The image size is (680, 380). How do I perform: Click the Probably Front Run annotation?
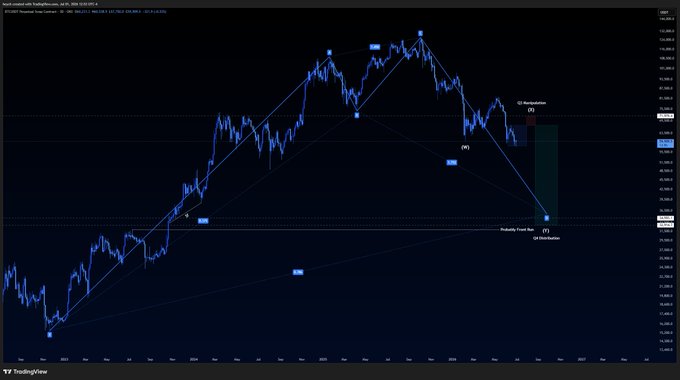pos(517,229)
